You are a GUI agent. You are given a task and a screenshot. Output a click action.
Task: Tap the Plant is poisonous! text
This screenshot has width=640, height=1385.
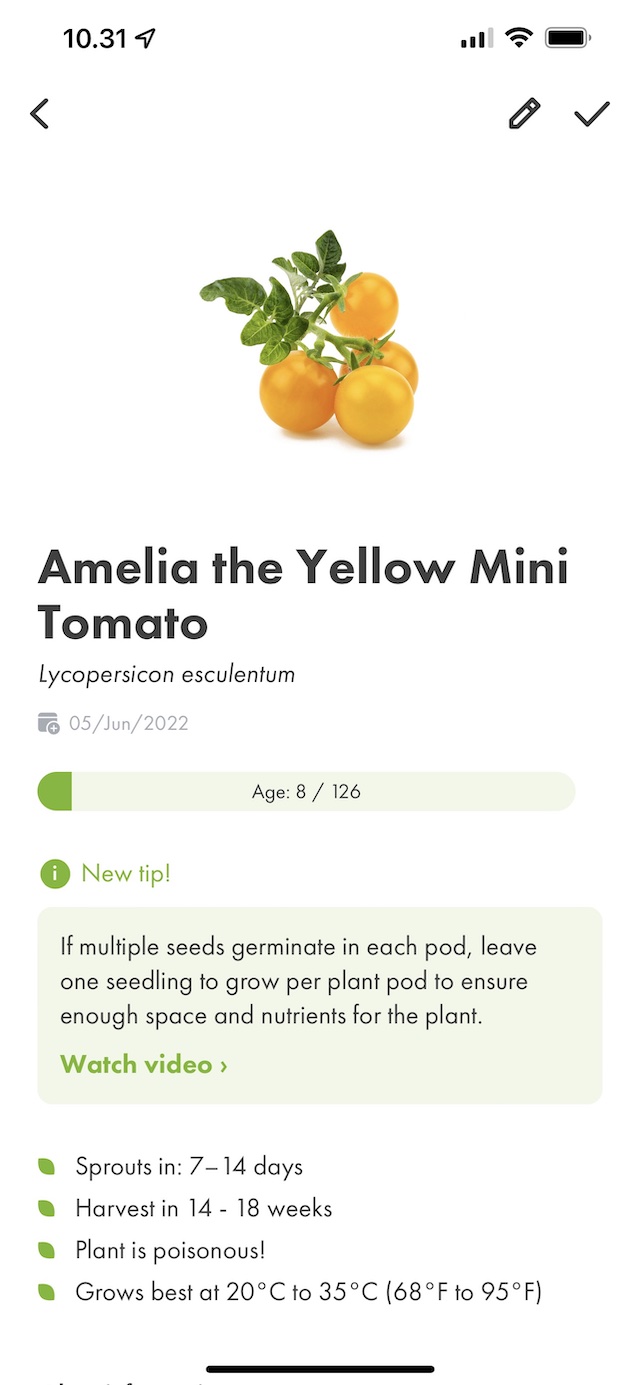[x=170, y=1250]
